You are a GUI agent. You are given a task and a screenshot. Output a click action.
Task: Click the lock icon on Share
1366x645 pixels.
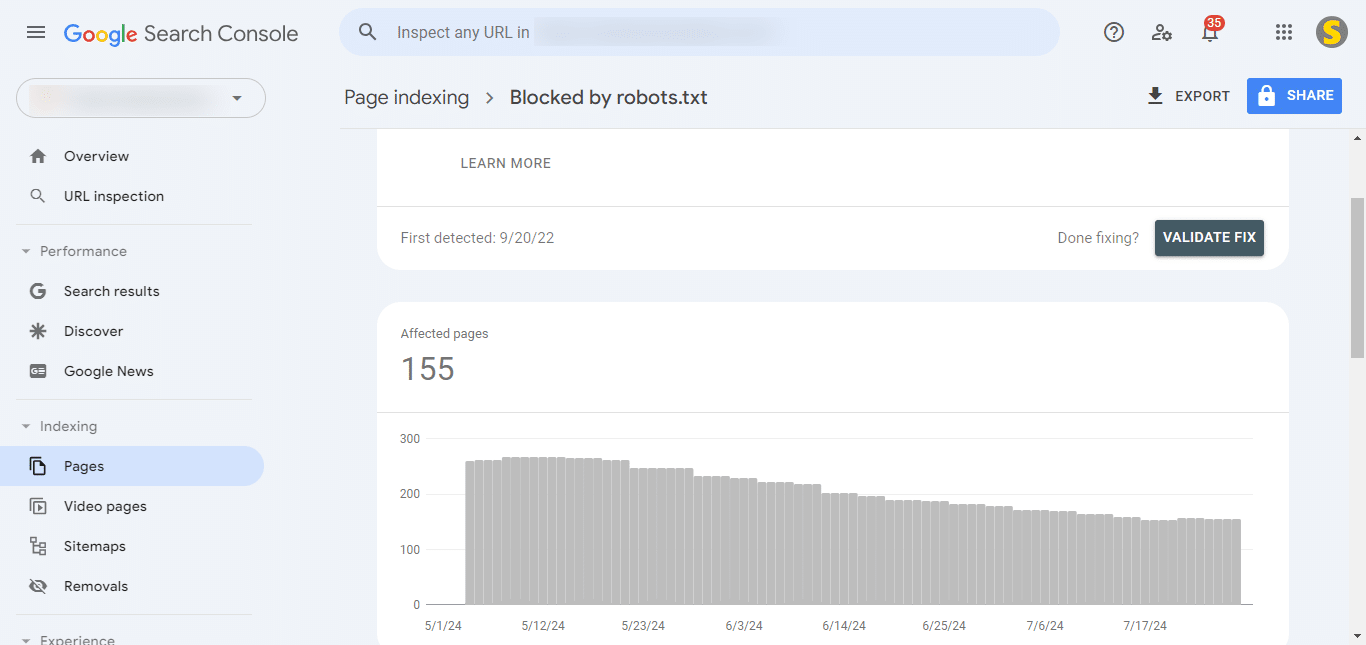(1266, 96)
